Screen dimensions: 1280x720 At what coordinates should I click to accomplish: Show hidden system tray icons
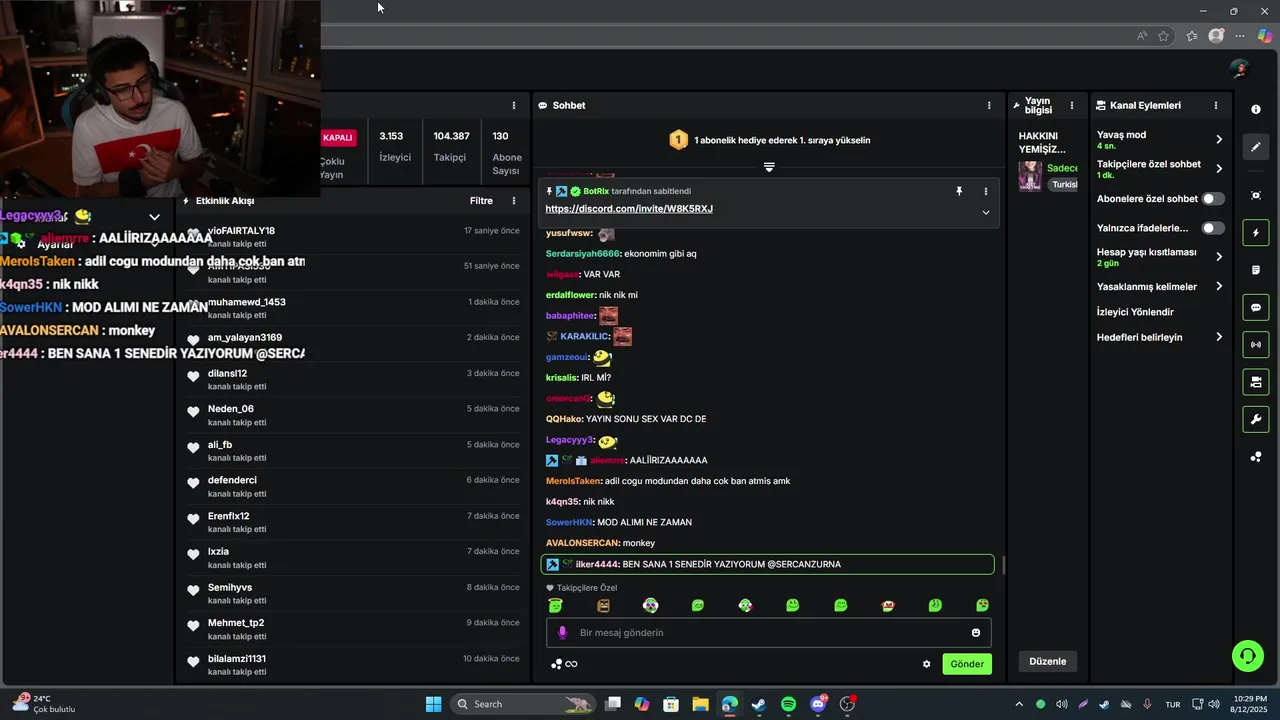[1019, 704]
